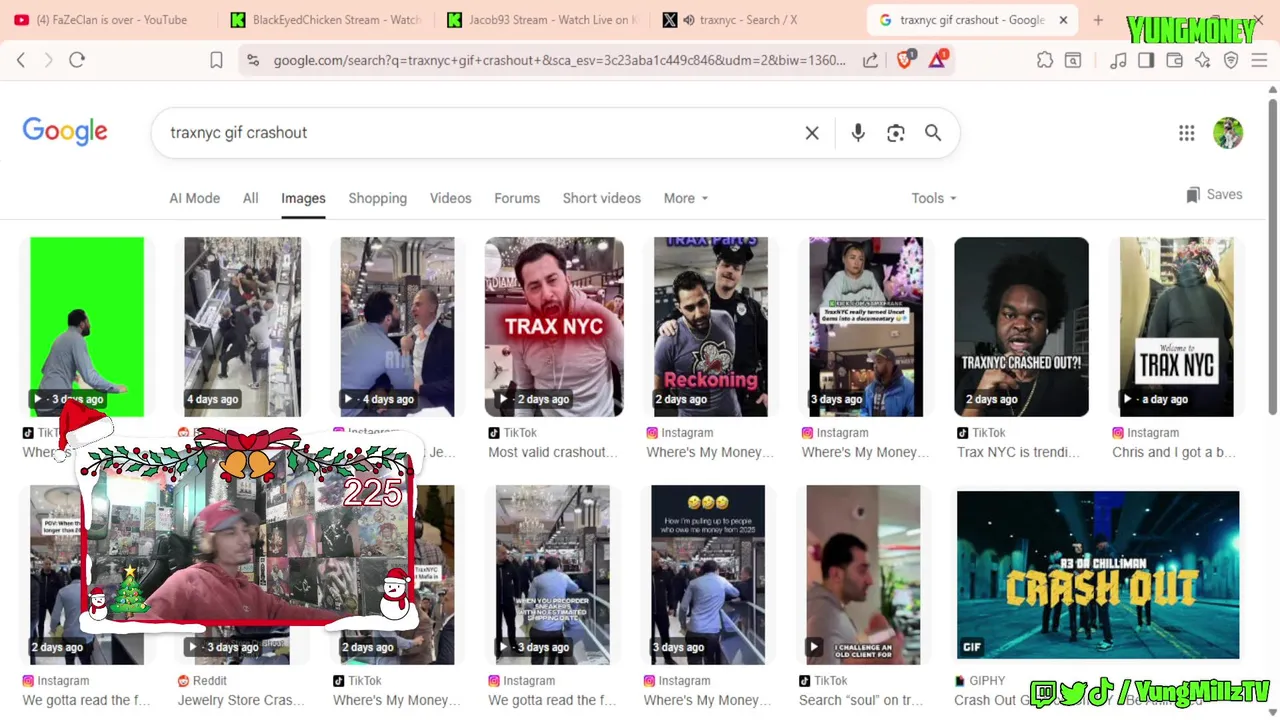
Task: Select the Images tab
Action: pyautogui.click(x=303, y=198)
